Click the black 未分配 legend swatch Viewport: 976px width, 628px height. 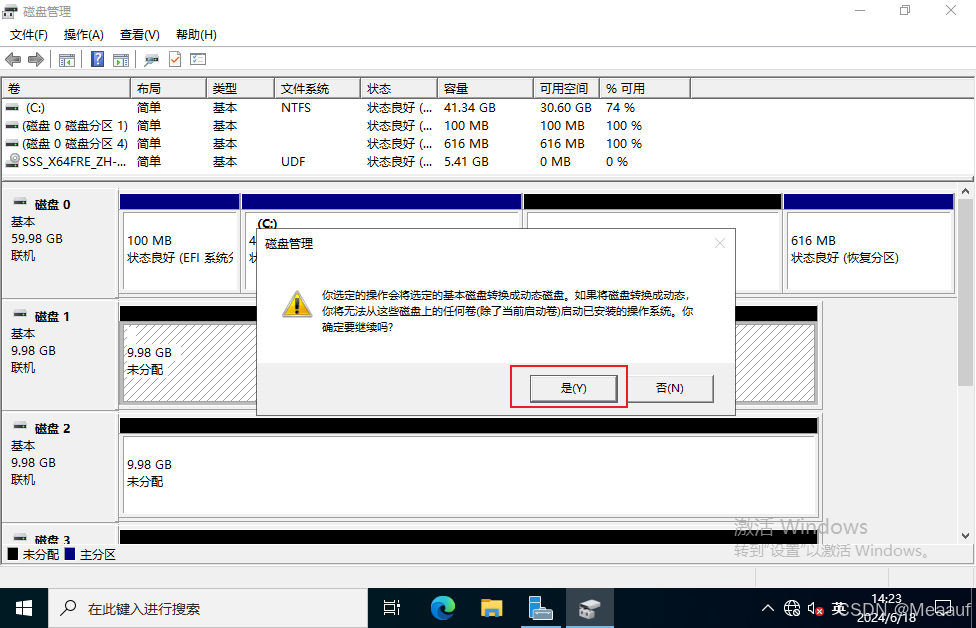pyautogui.click(x=13, y=554)
